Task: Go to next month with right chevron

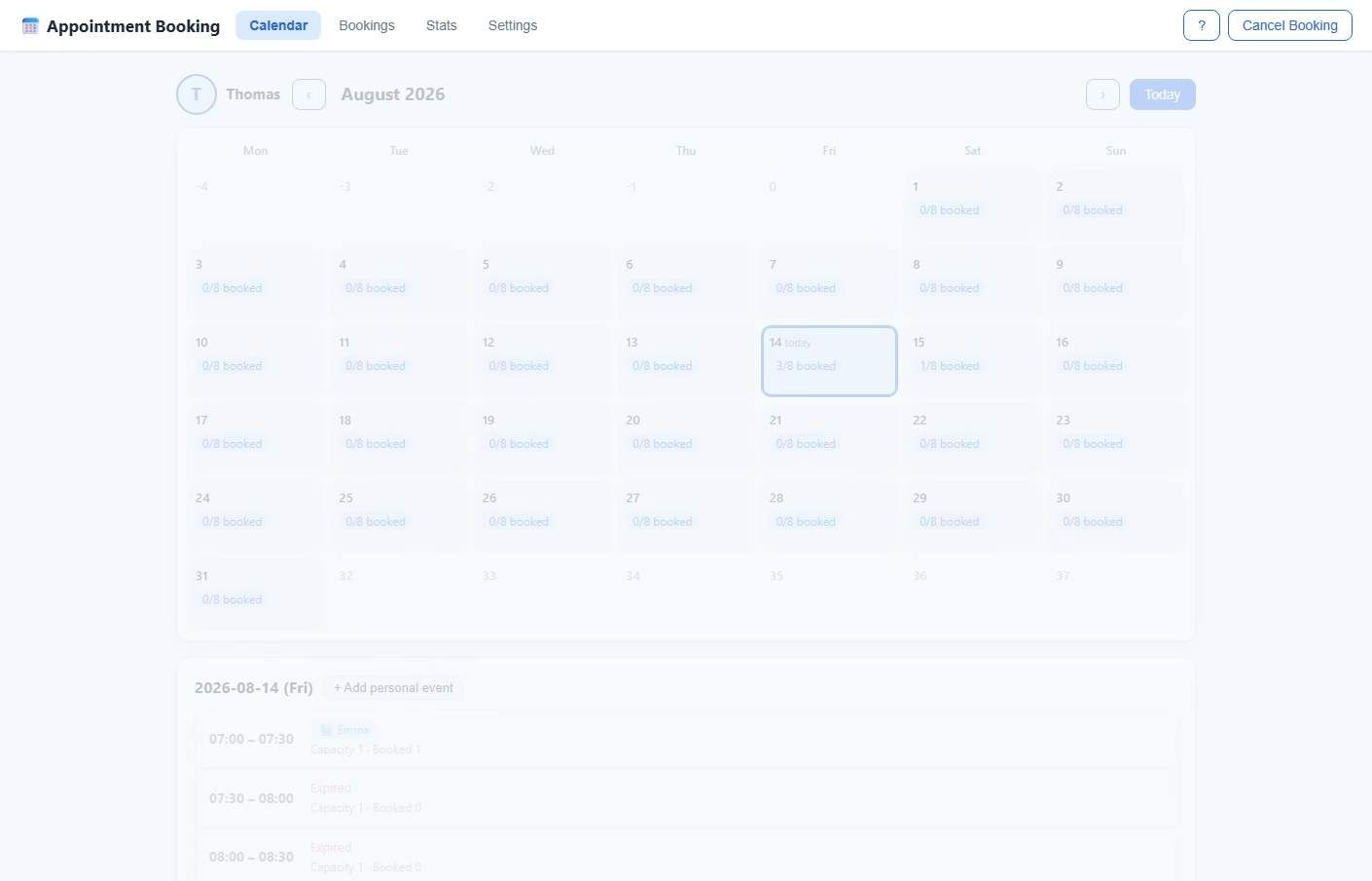Action: click(x=1102, y=94)
